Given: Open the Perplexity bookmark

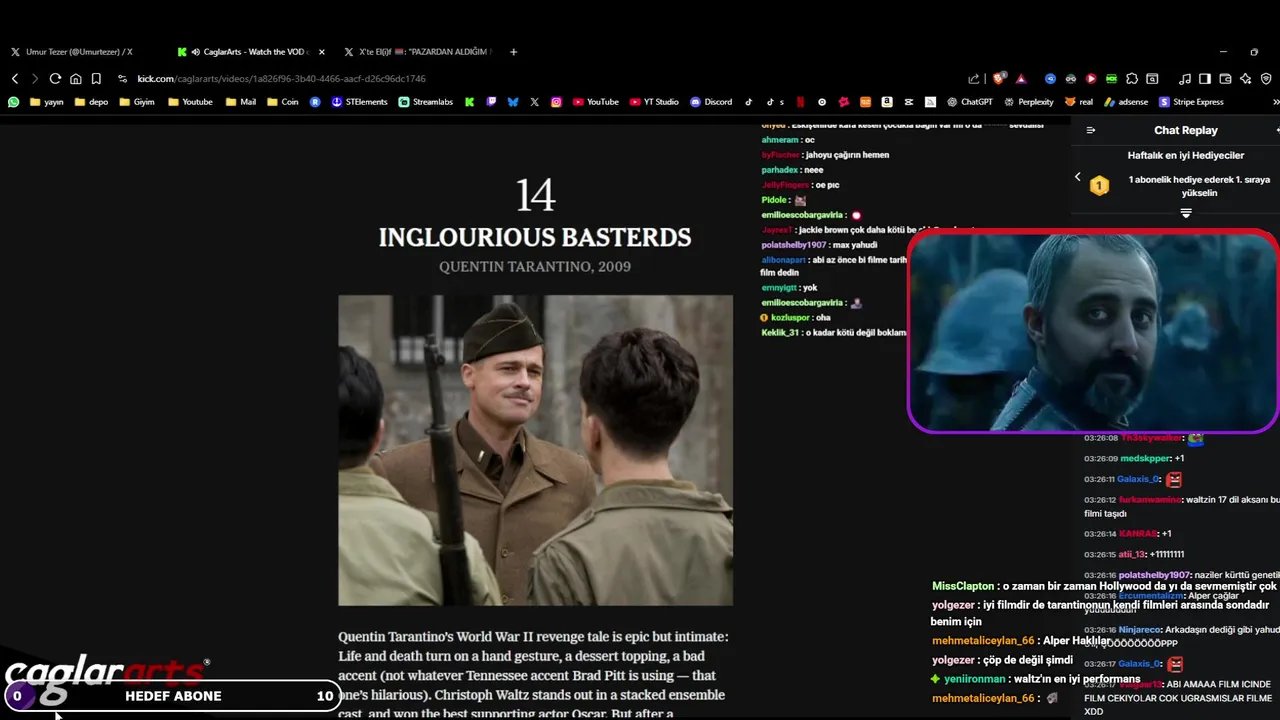Looking at the screenshot, I should point(1029,102).
